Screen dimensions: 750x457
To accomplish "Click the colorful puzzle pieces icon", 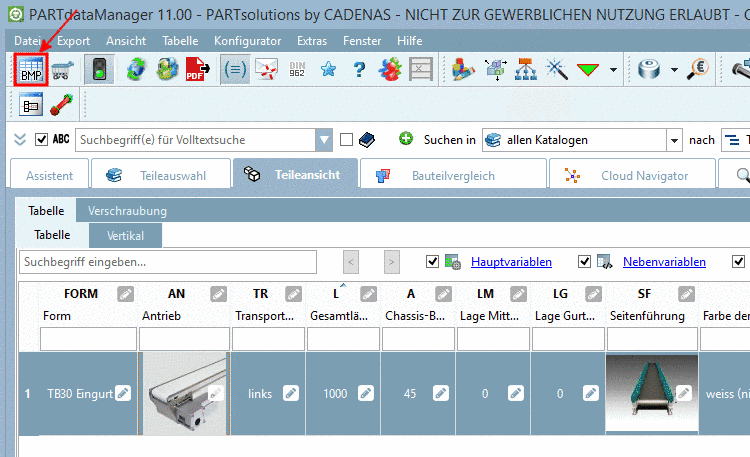I will 390,70.
